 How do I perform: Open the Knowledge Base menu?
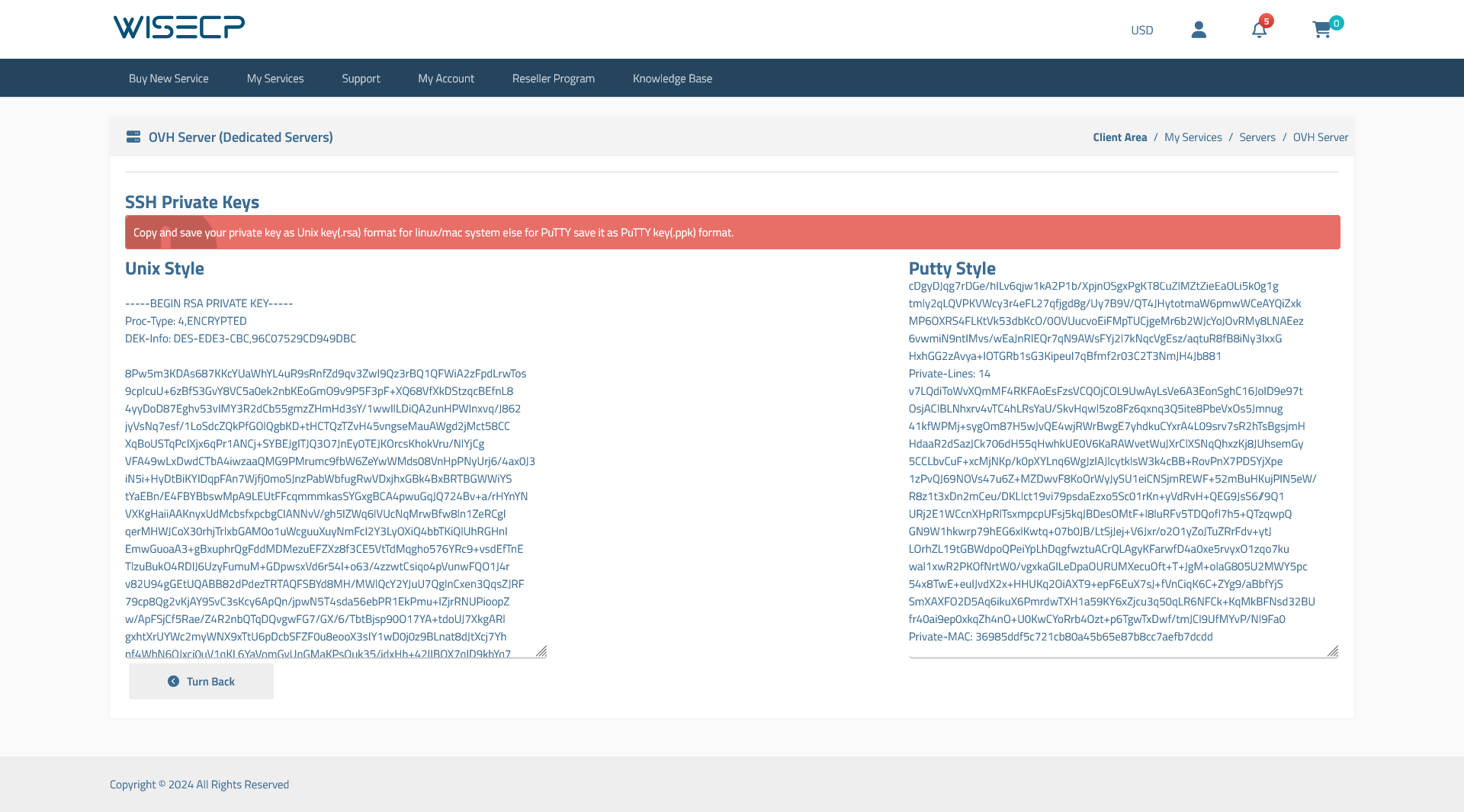[673, 78]
